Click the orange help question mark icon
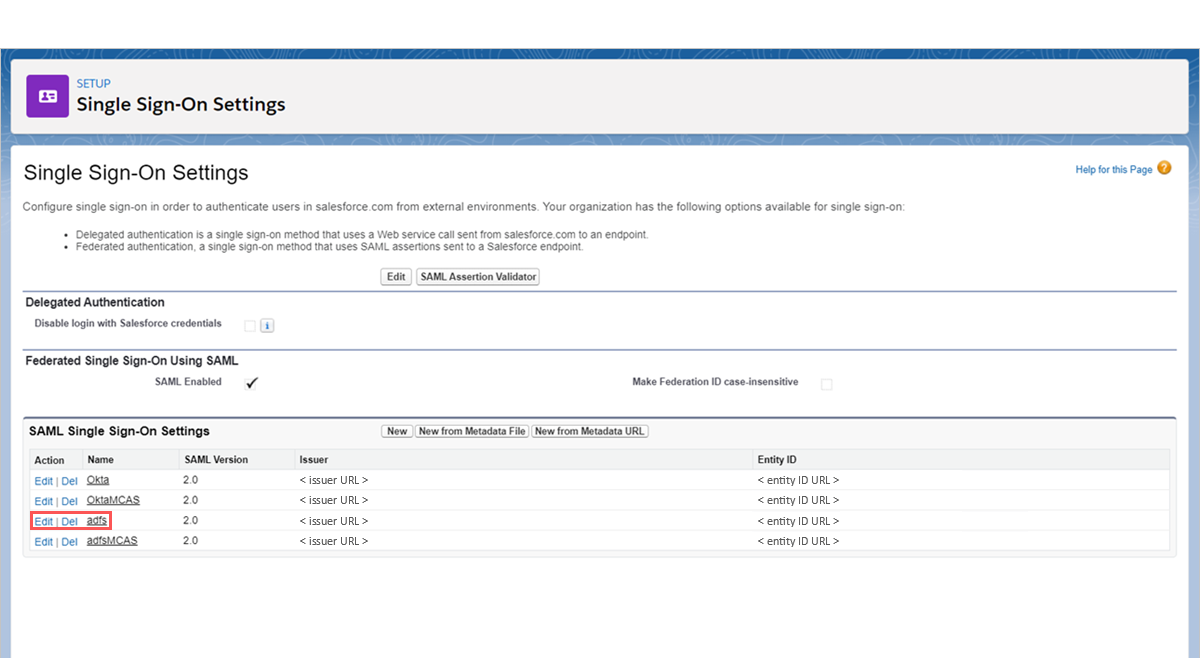Viewport: 1200px width, 658px height. [1162, 169]
